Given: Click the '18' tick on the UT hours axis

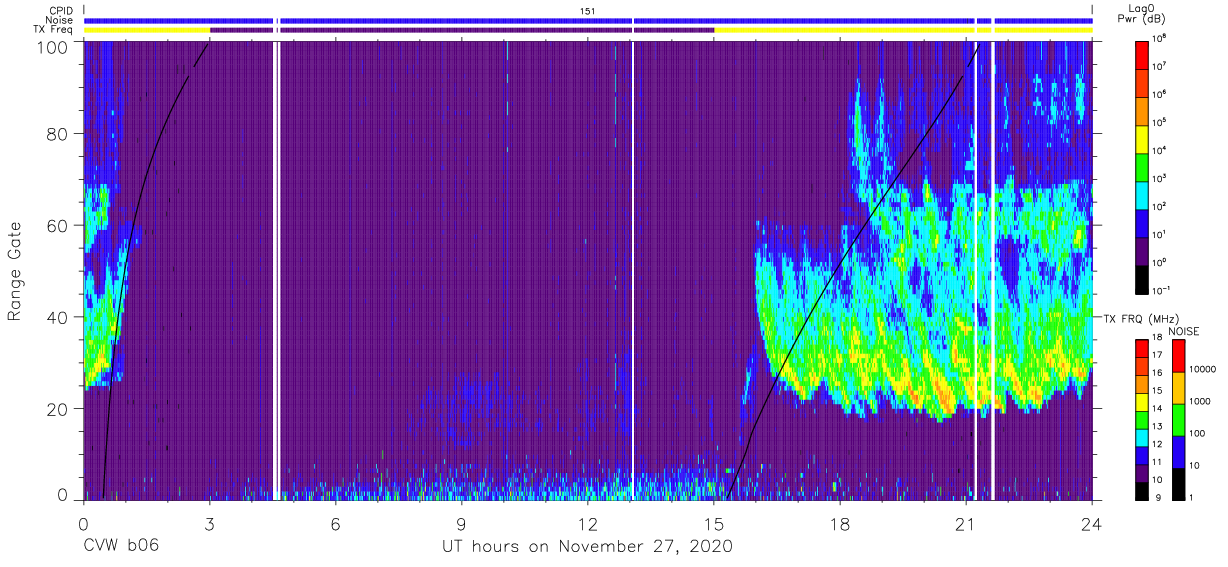Looking at the screenshot, I should 840,523.
